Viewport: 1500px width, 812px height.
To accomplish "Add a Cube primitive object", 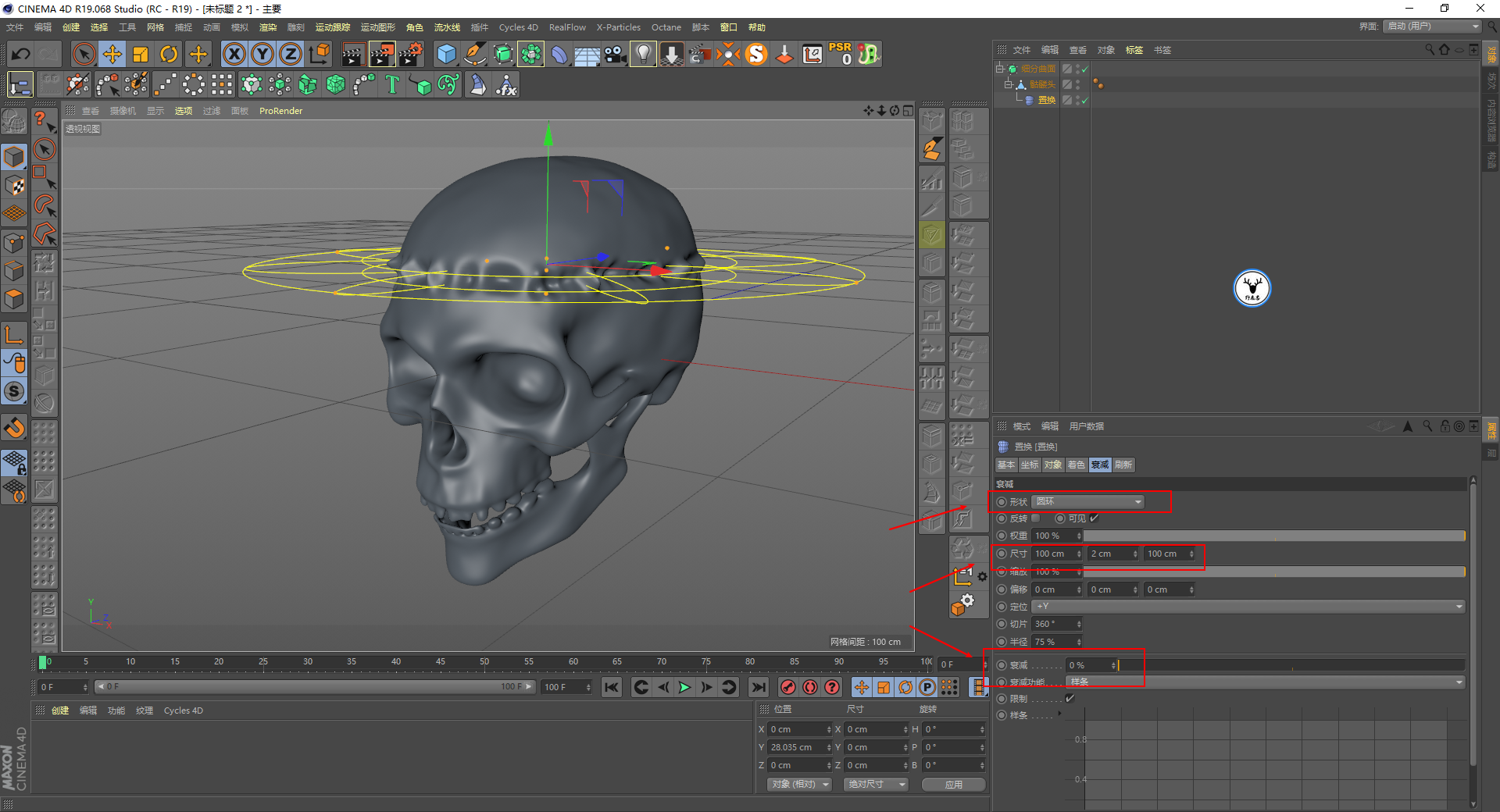I will [446, 55].
